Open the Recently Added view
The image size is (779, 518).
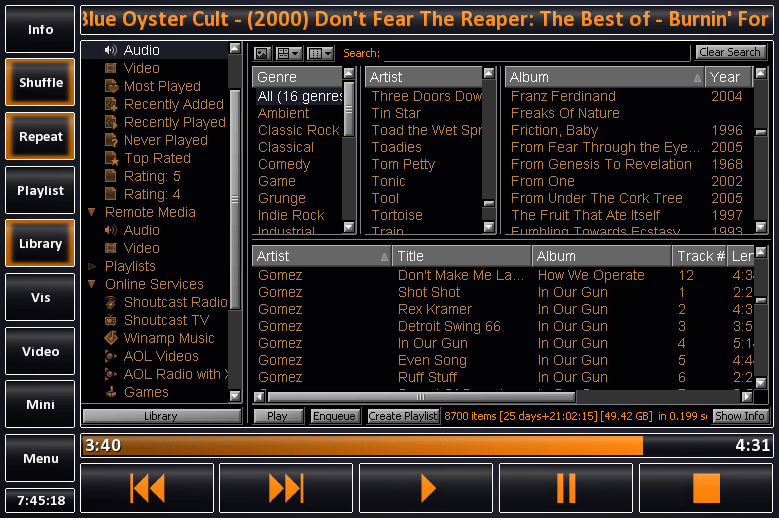(173, 104)
